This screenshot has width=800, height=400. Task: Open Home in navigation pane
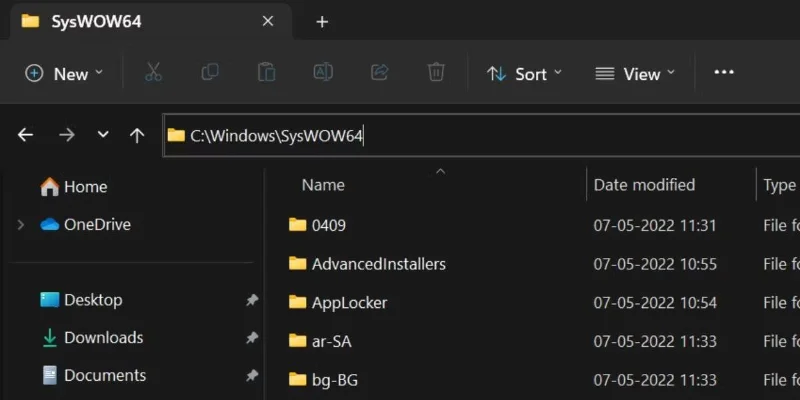(73, 187)
